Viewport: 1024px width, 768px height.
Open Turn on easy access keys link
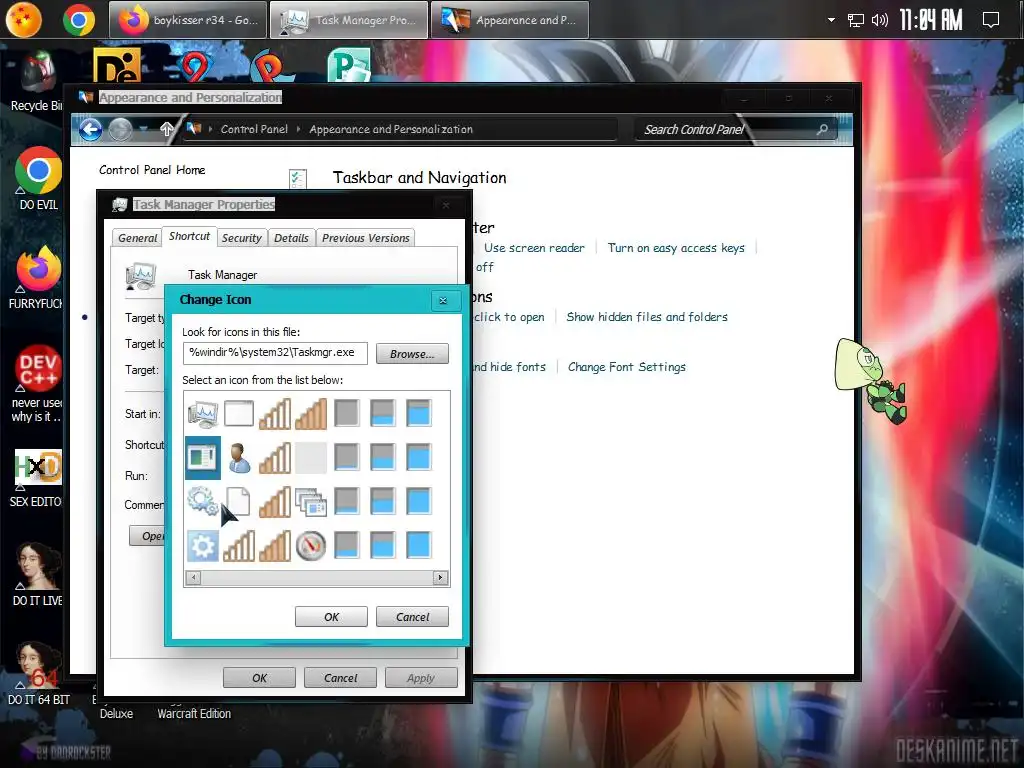(x=676, y=248)
